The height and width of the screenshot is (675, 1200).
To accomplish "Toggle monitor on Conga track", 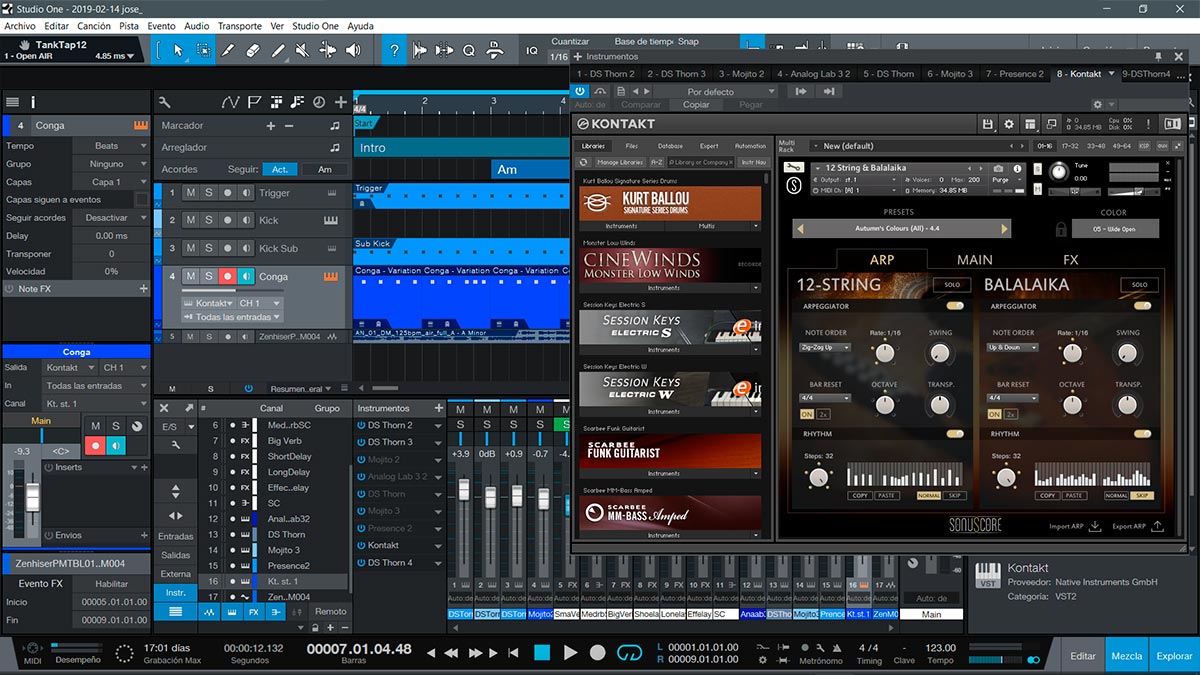I will [x=246, y=277].
